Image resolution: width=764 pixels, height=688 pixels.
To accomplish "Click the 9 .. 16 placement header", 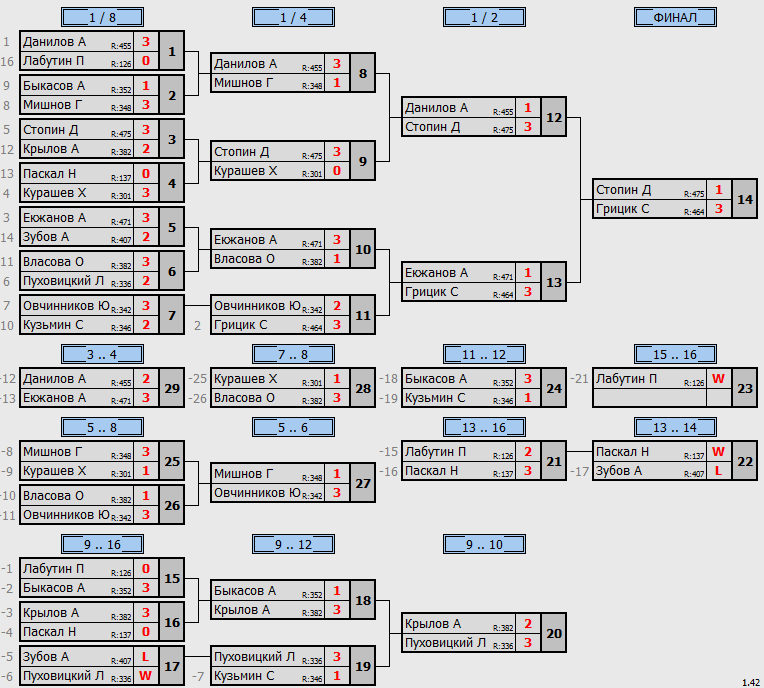I will pyautogui.click(x=102, y=544).
